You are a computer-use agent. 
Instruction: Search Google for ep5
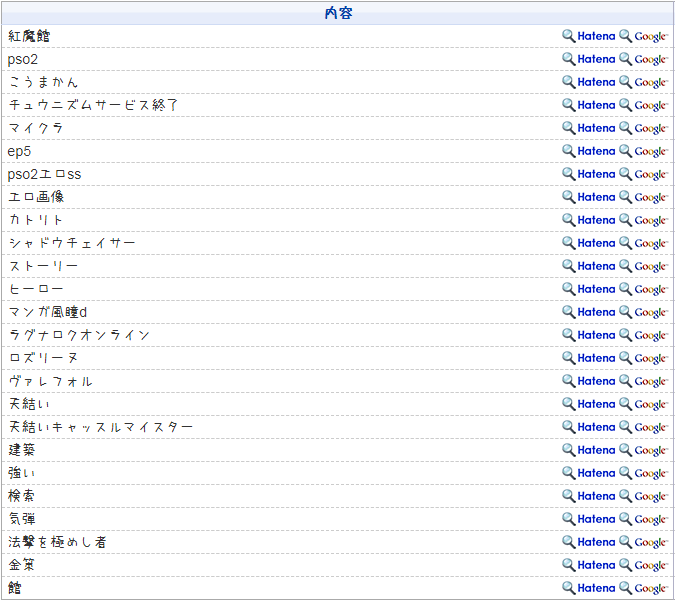pyautogui.click(x=643, y=151)
